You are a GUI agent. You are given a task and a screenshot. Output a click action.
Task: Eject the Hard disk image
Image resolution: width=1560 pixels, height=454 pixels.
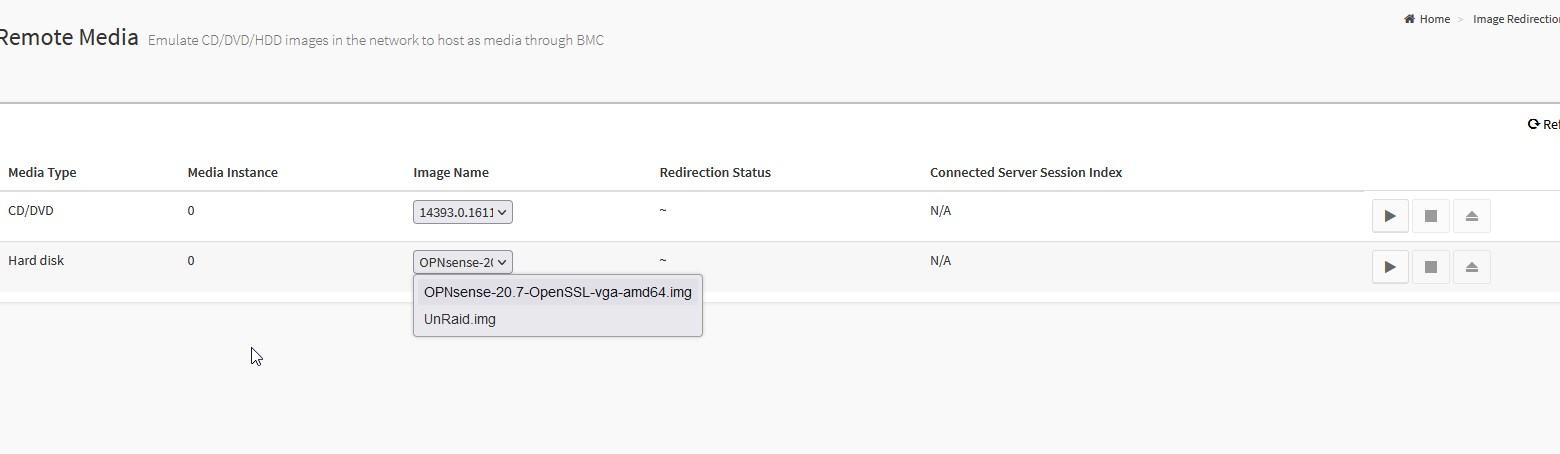(x=1471, y=267)
